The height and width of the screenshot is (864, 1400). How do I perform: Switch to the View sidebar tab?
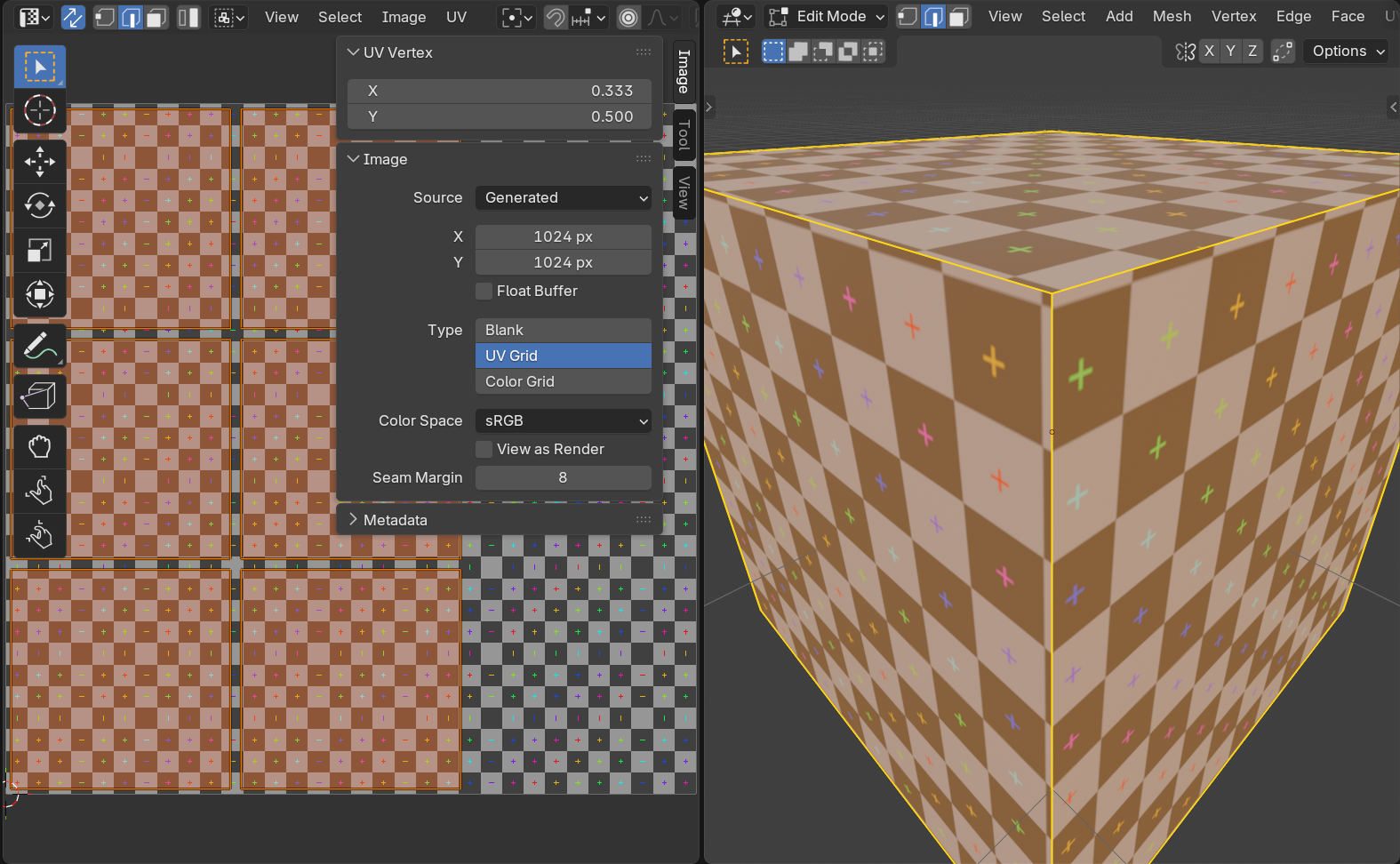tap(684, 192)
